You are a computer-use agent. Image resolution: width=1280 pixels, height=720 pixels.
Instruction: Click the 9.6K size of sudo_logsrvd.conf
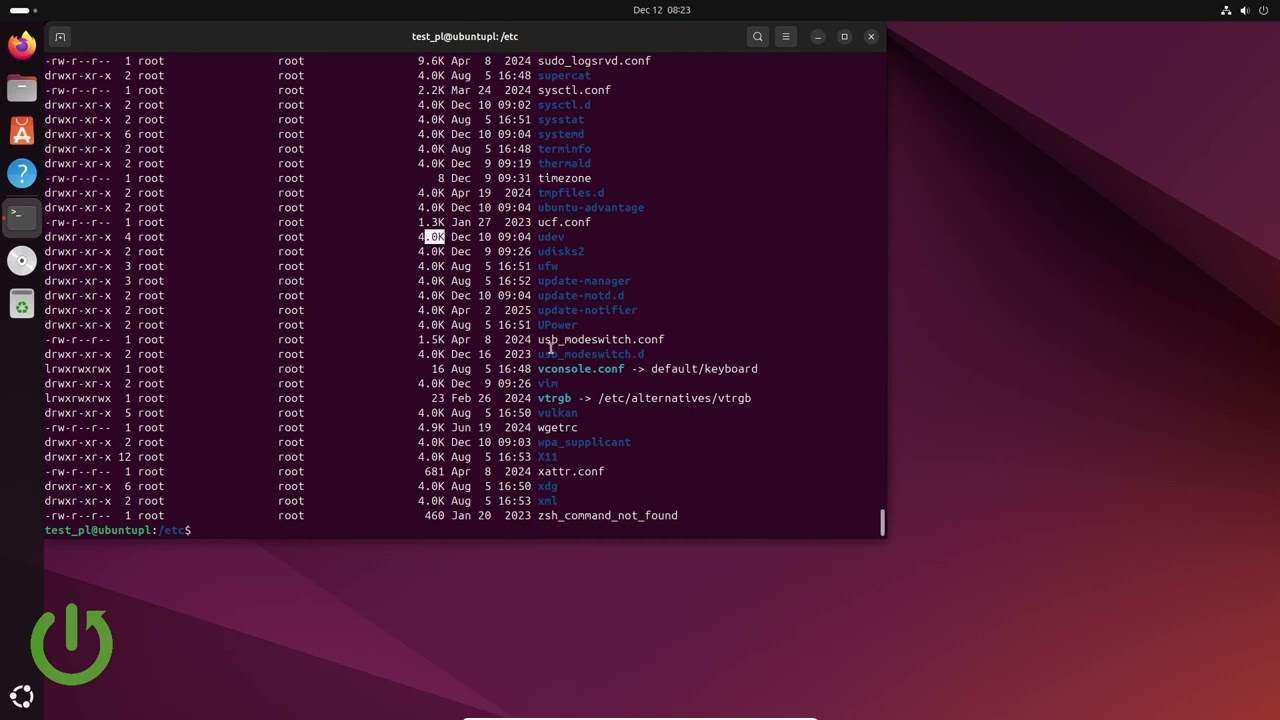[431, 61]
